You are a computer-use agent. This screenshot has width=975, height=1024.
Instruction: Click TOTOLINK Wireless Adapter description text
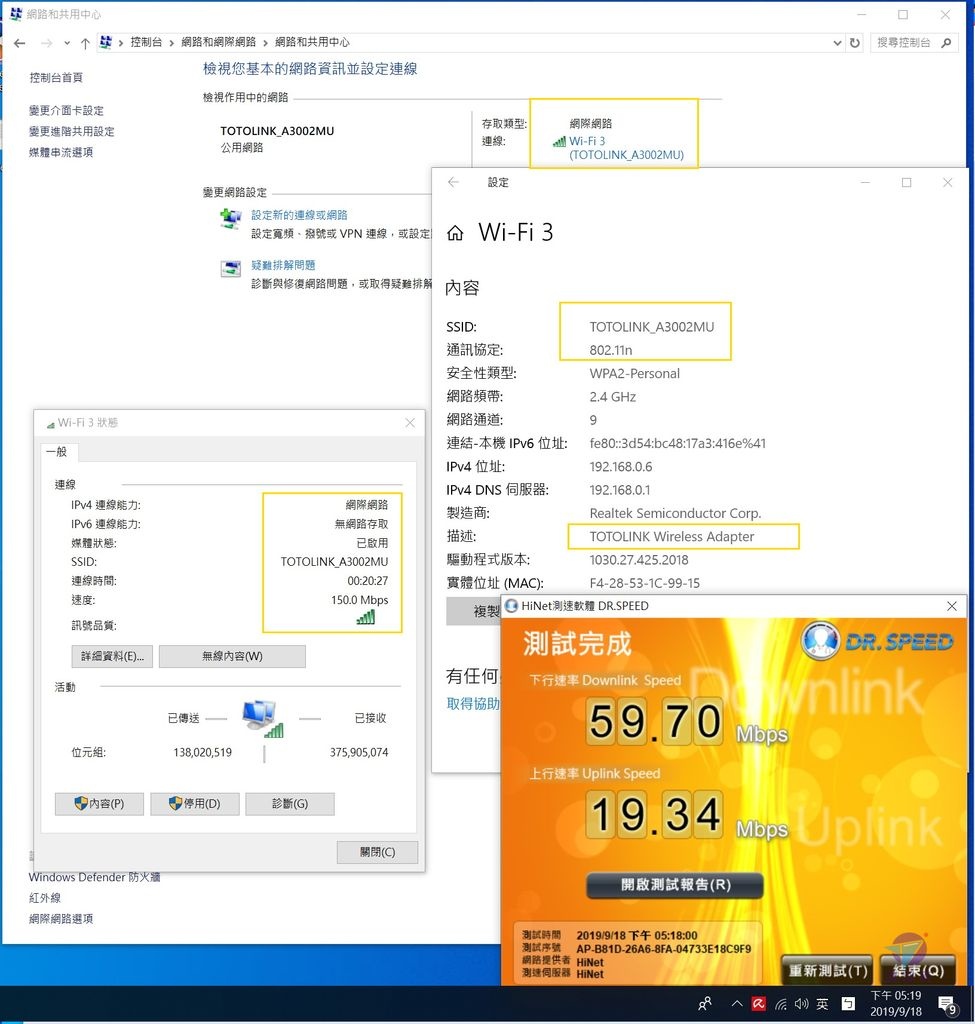pos(671,537)
